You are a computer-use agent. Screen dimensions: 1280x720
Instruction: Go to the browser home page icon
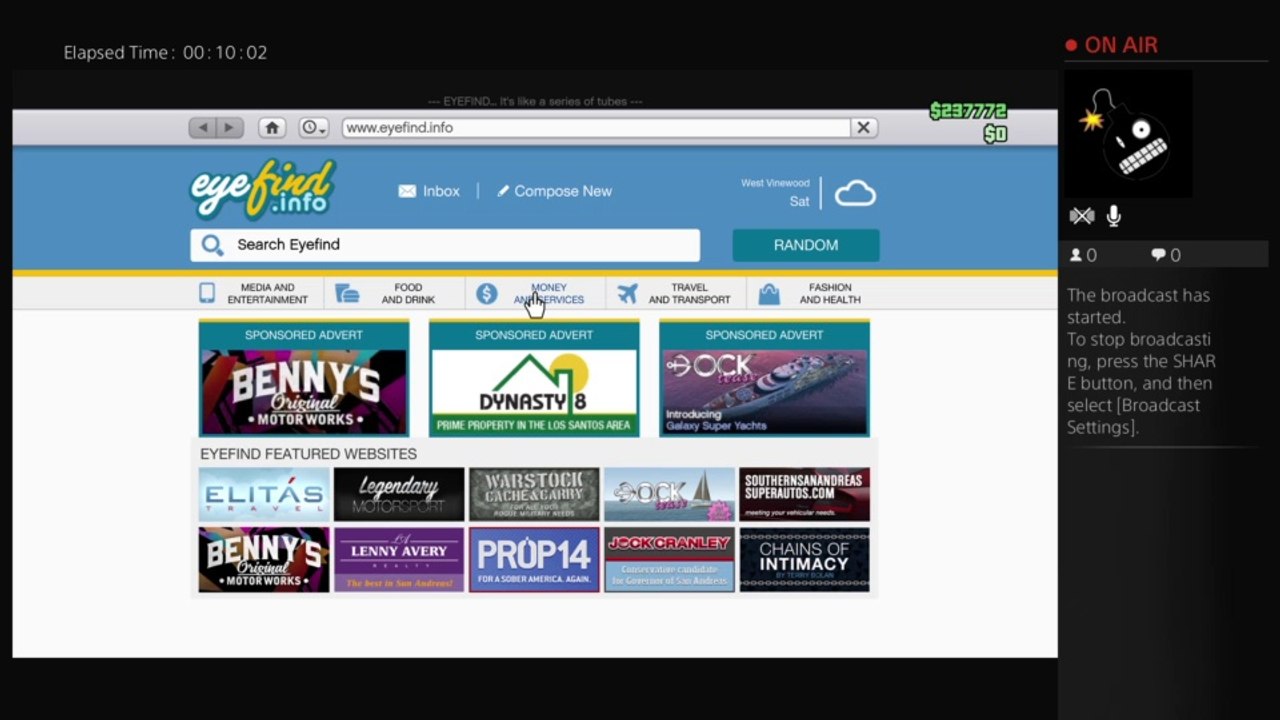(272, 128)
